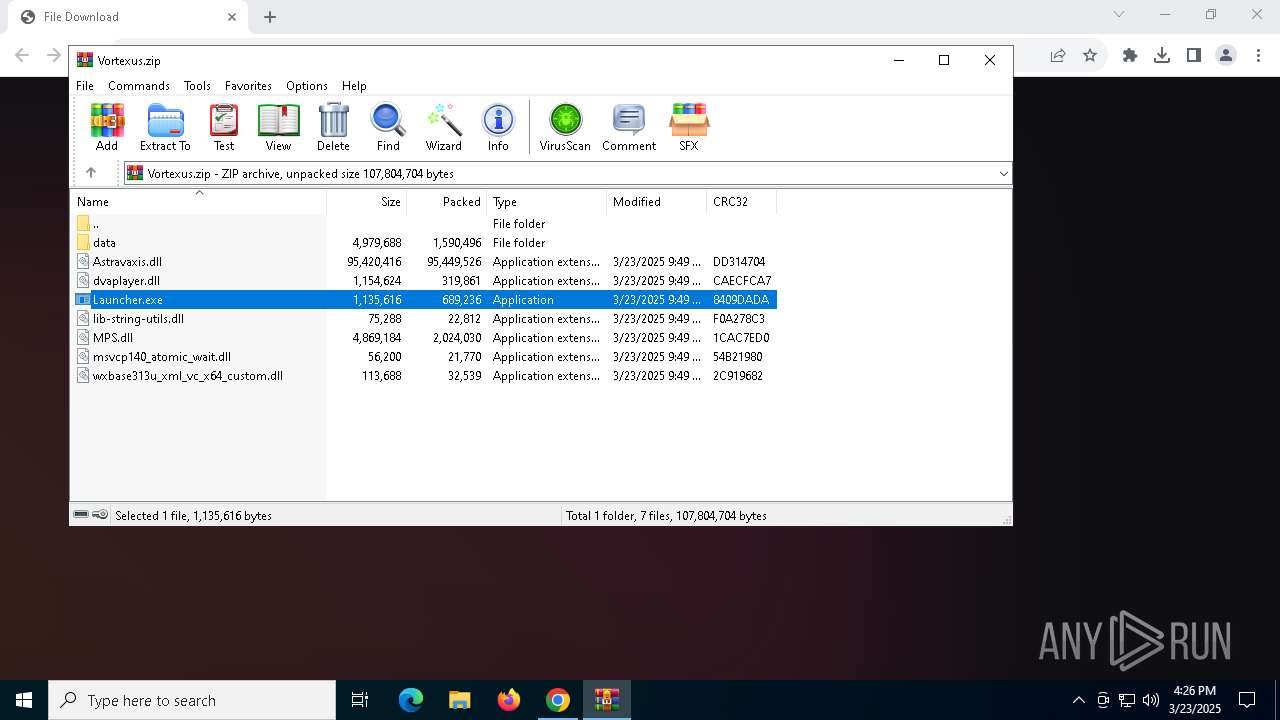
Task: Click the WinRAR title bar icon
Action: [85, 60]
